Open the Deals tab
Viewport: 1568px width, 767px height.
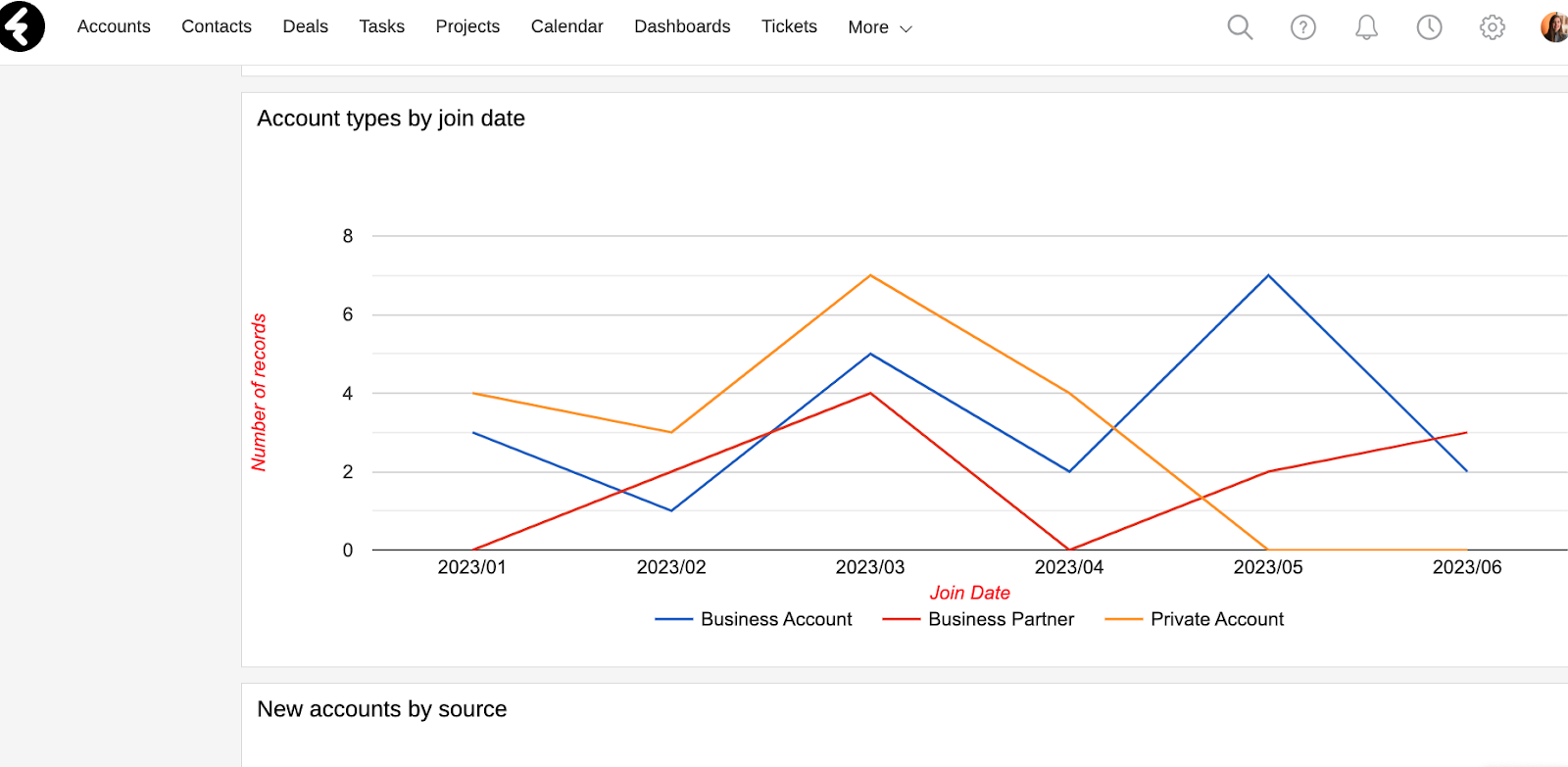click(x=305, y=26)
